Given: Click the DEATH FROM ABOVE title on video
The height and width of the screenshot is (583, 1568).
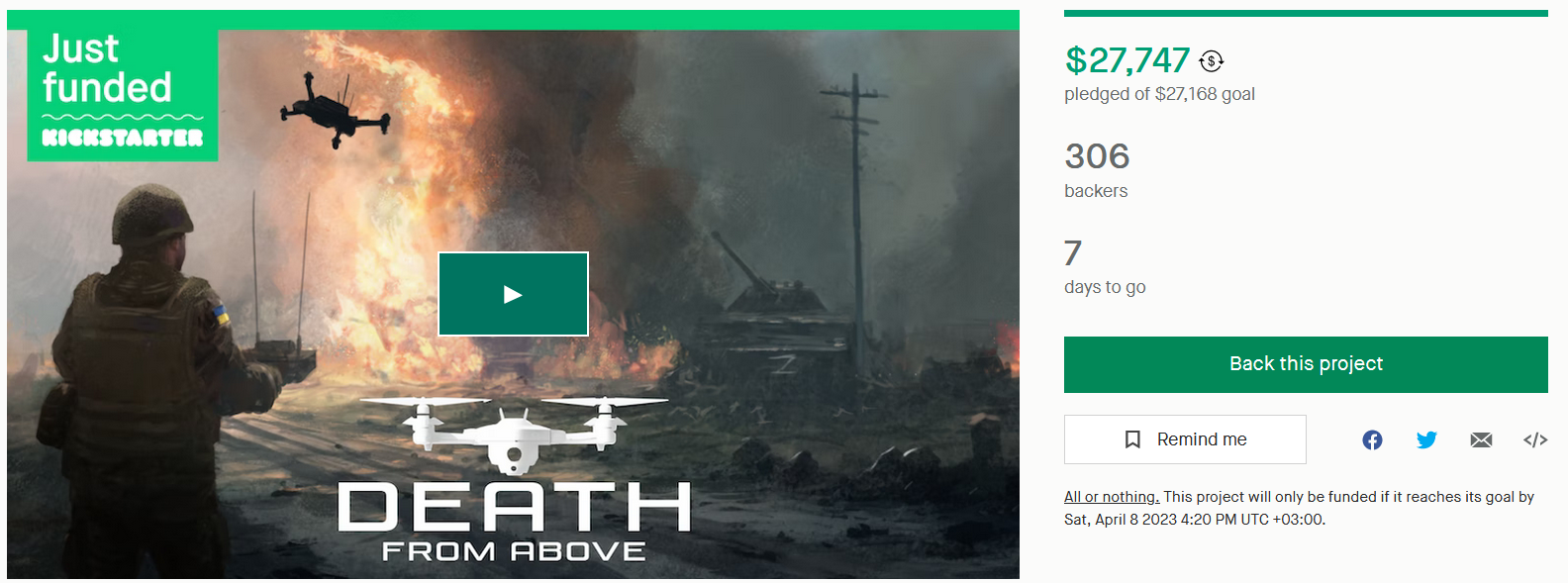Looking at the screenshot, I should [x=514, y=522].
